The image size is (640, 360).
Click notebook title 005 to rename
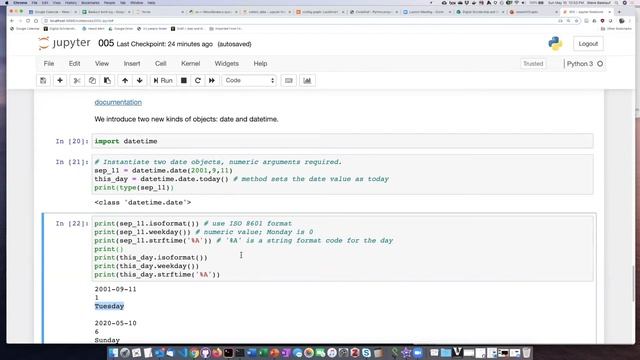(106, 43)
